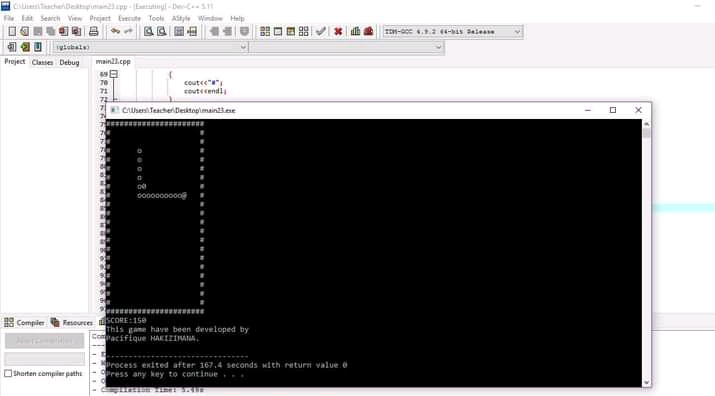The height and width of the screenshot is (396, 715).
Task: Collapse code fold at line 69
Action: [114, 74]
